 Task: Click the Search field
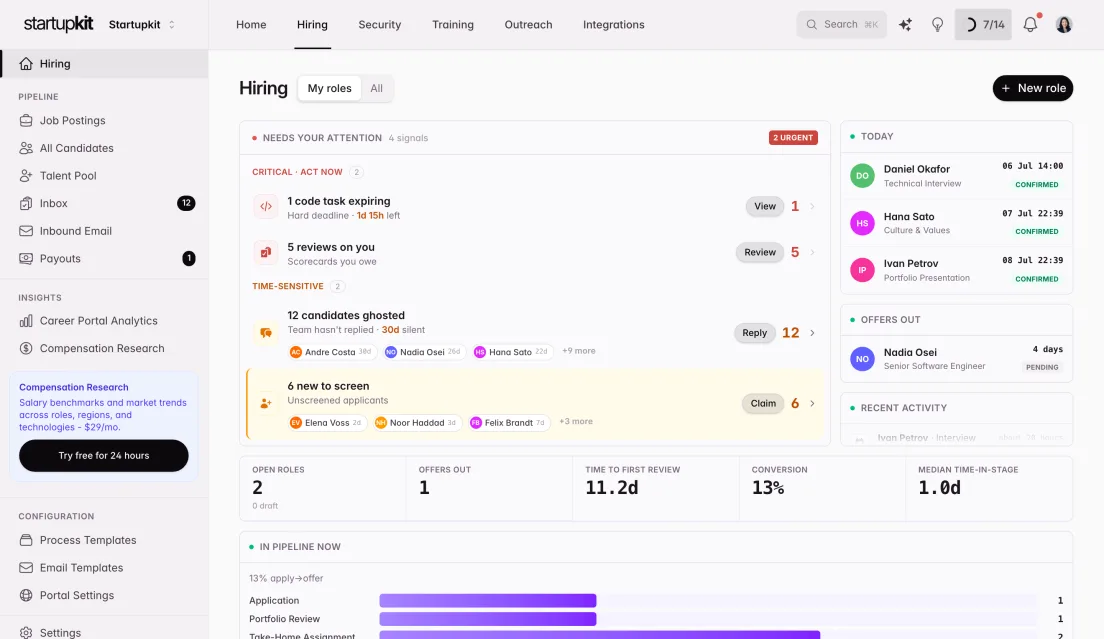[841, 25]
